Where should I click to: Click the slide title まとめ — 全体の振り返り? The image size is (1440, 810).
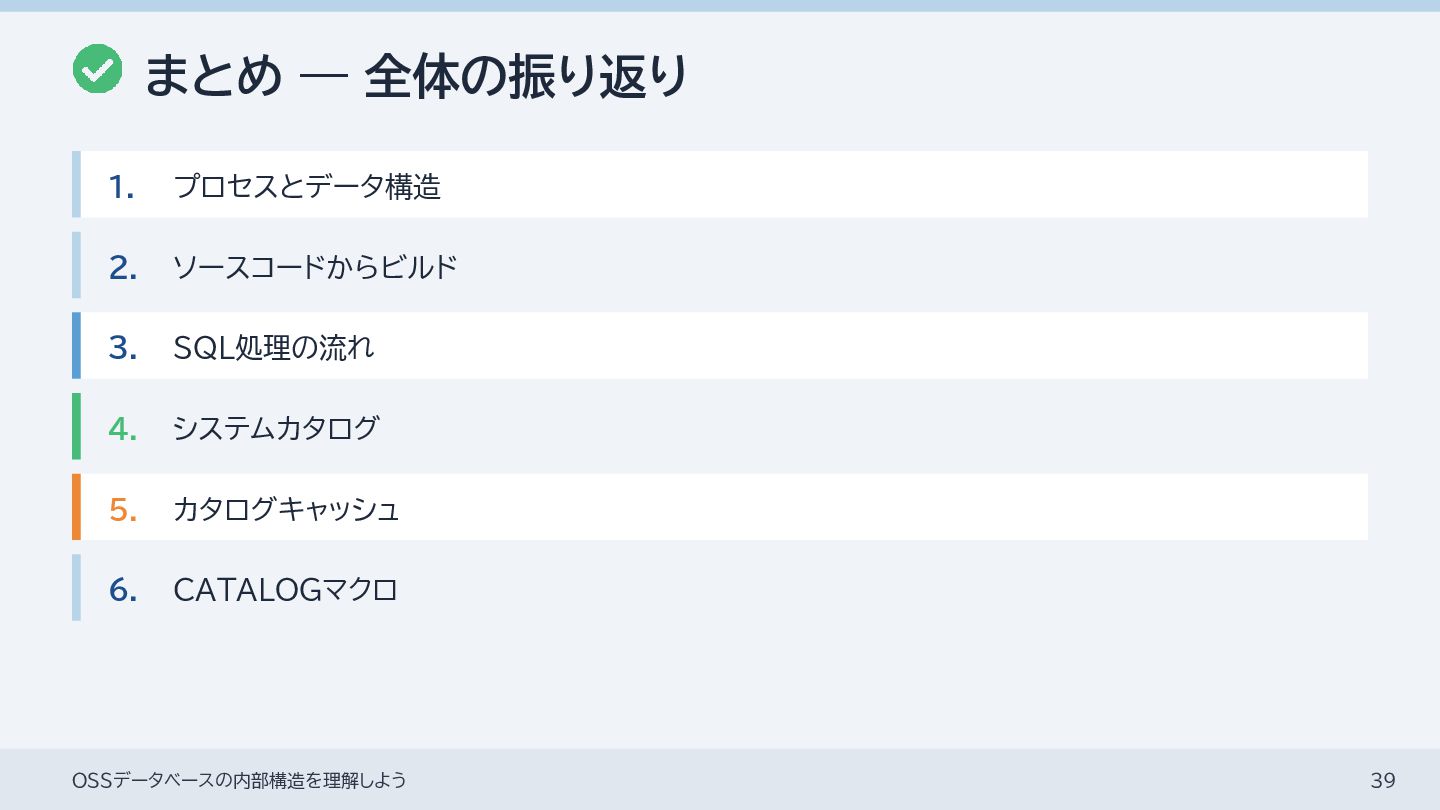coord(416,76)
